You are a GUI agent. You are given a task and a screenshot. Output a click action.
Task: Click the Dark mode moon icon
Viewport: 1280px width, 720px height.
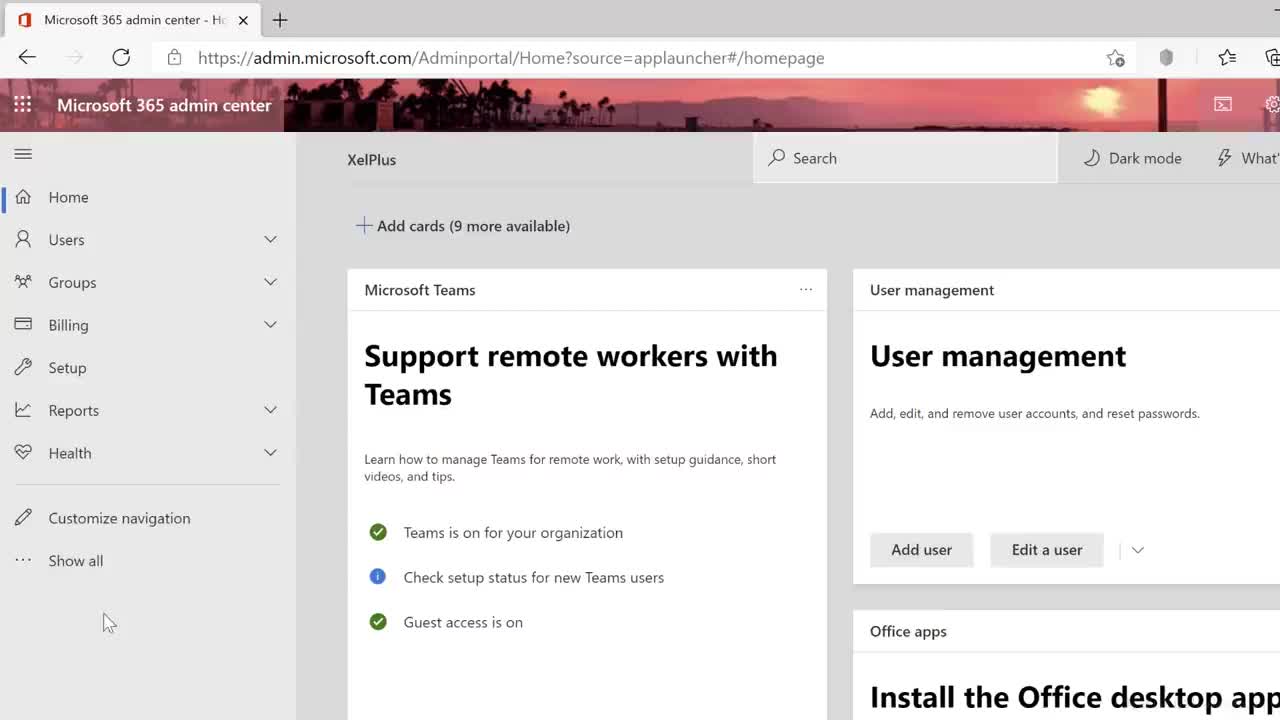[x=1092, y=158]
